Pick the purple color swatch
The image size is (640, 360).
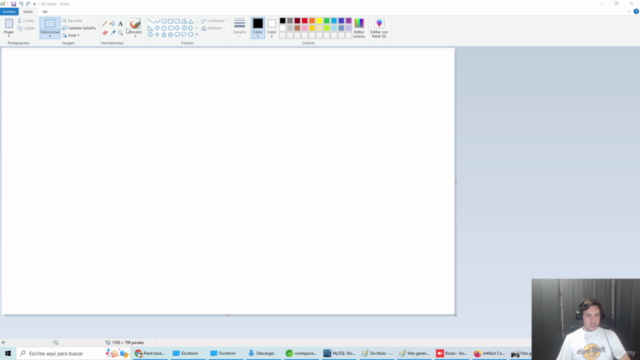(x=349, y=21)
